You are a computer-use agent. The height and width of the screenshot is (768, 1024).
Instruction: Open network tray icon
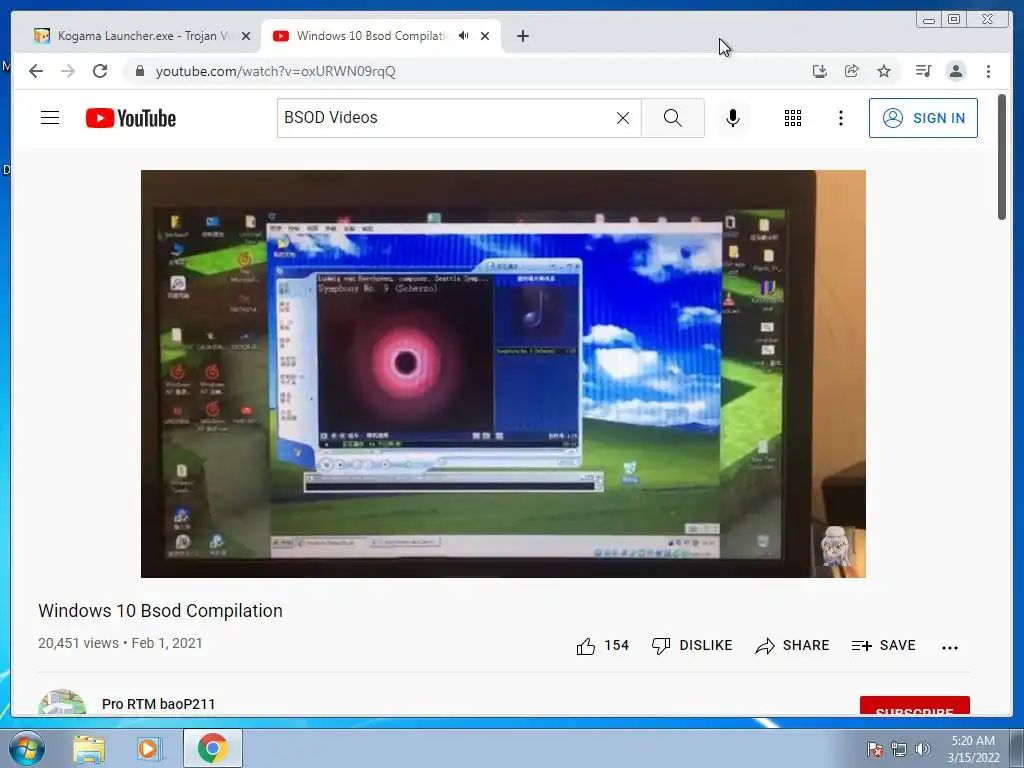point(899,749)
